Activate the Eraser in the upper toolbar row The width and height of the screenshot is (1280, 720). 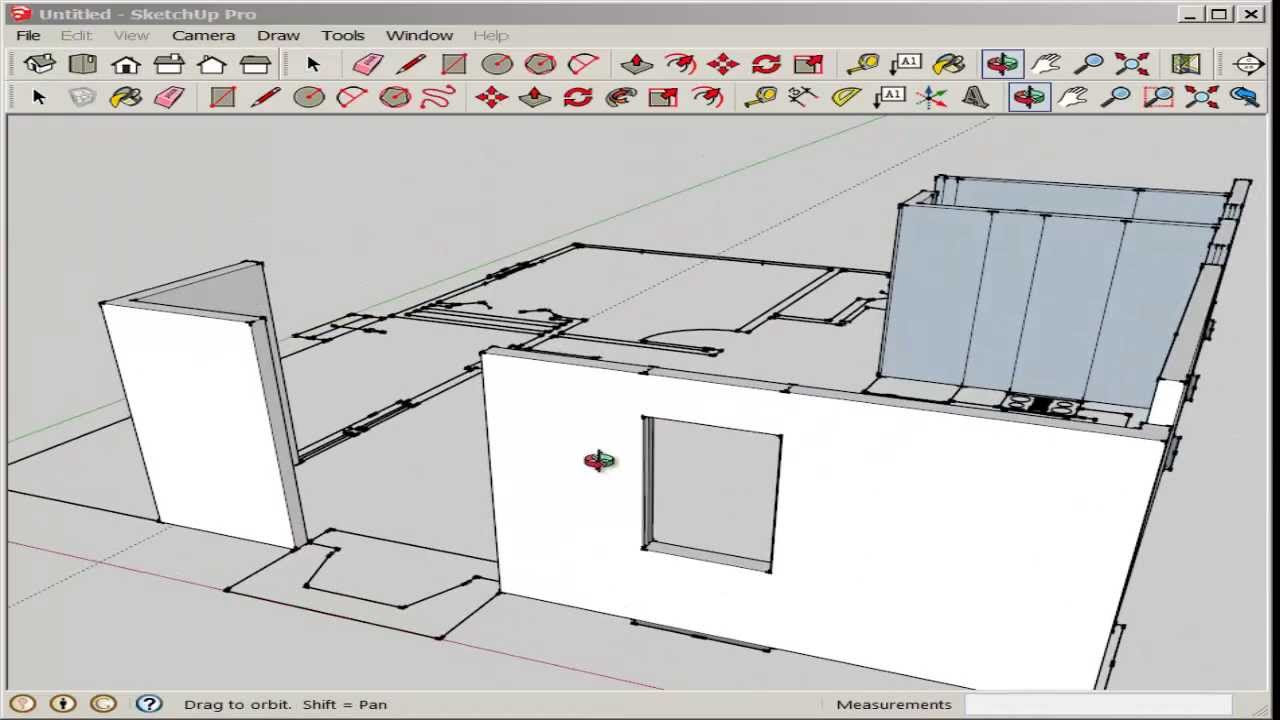pos(367,64)
